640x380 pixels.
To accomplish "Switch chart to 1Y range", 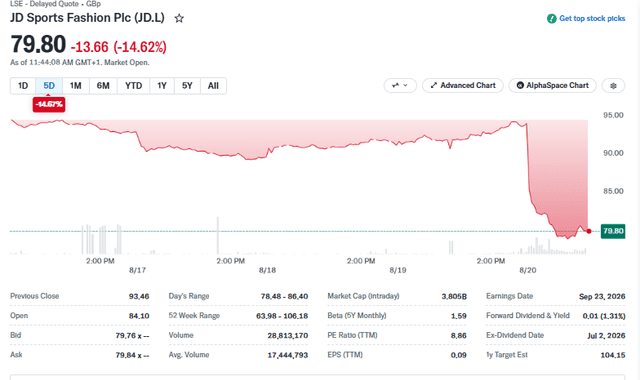I will coord(162,86).
